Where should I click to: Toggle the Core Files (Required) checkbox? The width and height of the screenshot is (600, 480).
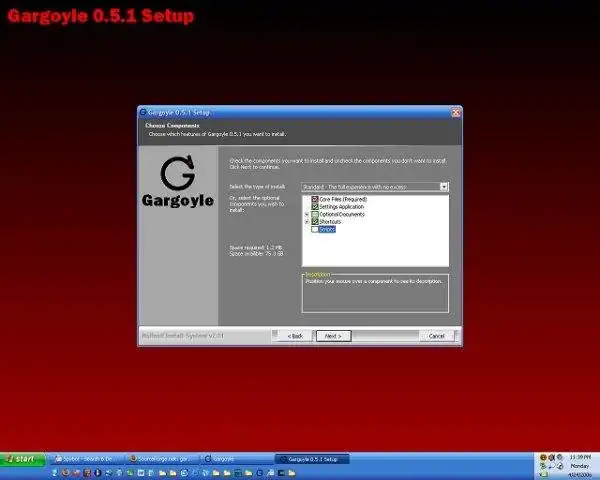click(x=315, y=199)
